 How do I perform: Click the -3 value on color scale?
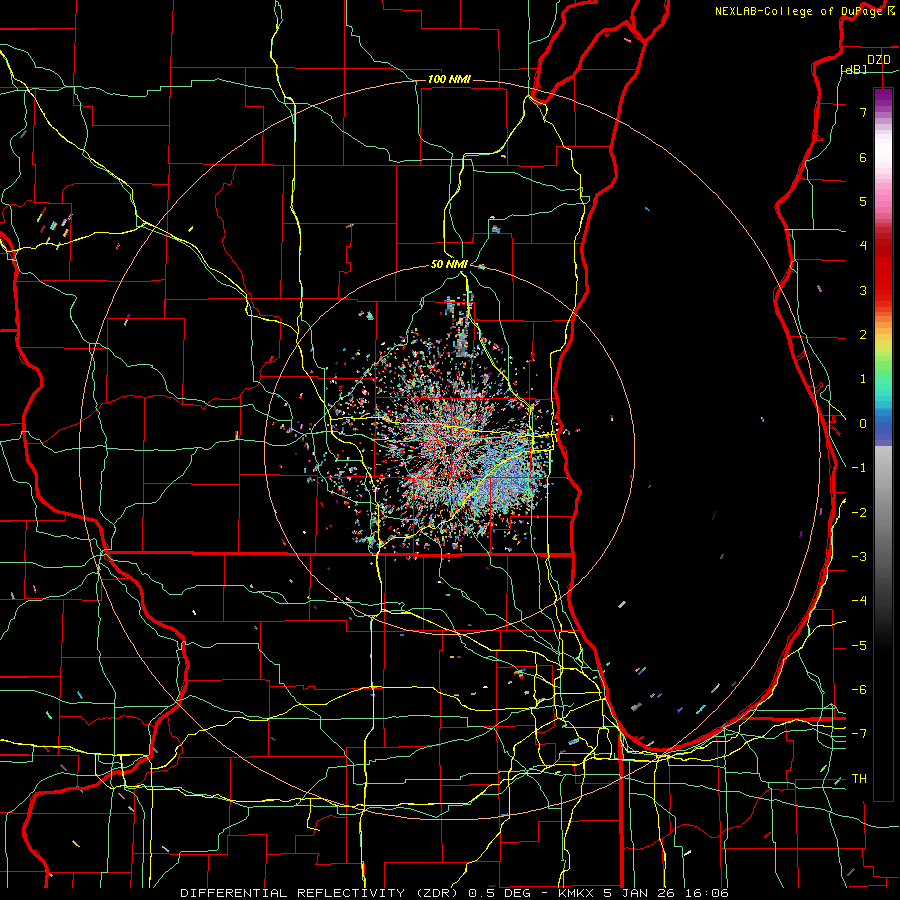point(859,557)
